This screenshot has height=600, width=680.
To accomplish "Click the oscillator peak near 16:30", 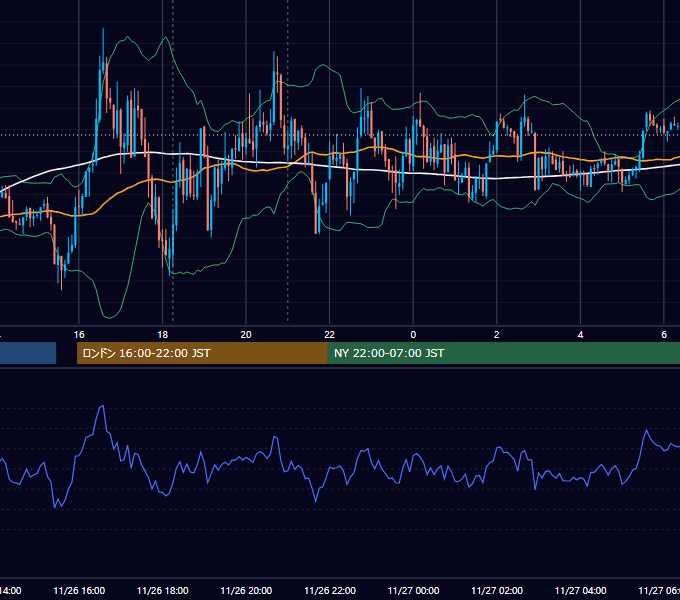I will [x=102, y=406].
